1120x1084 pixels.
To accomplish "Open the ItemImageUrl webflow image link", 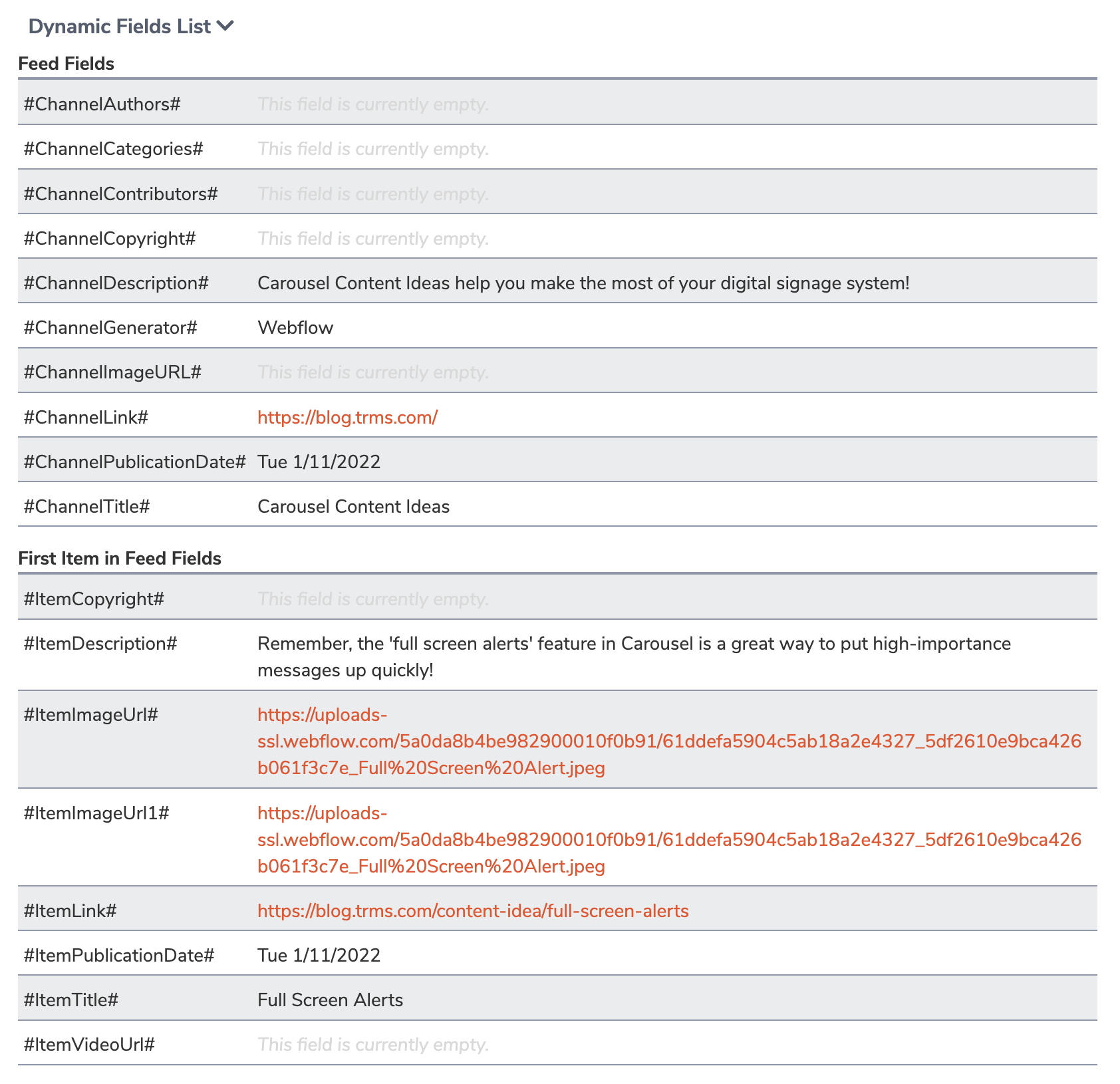I will coord(669,742).
